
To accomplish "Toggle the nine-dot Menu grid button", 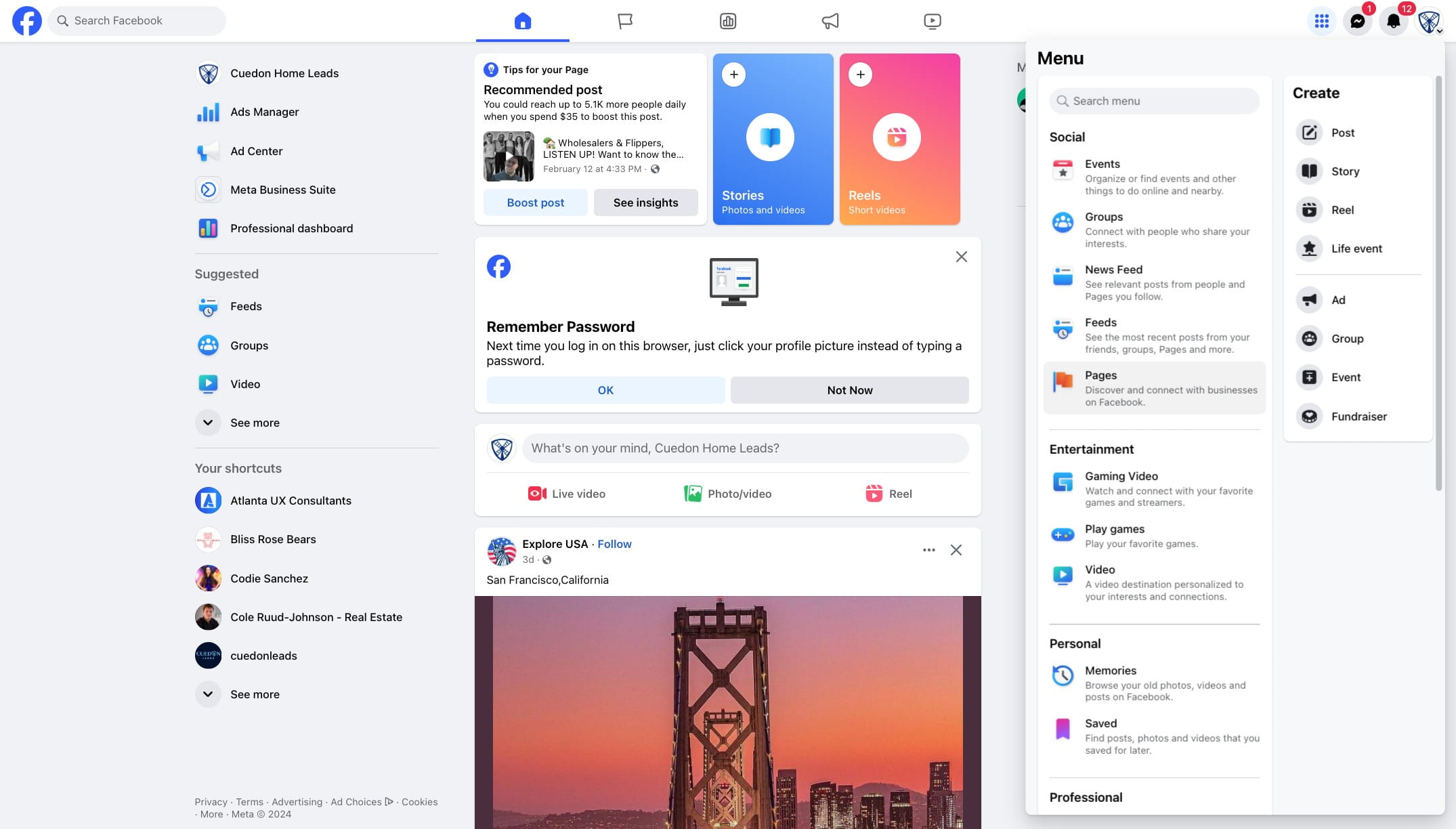I will click(x=1321, y=21).
